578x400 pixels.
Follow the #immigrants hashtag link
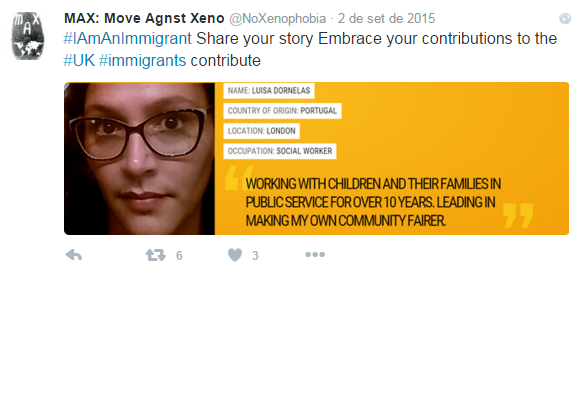tap(142, 60)
